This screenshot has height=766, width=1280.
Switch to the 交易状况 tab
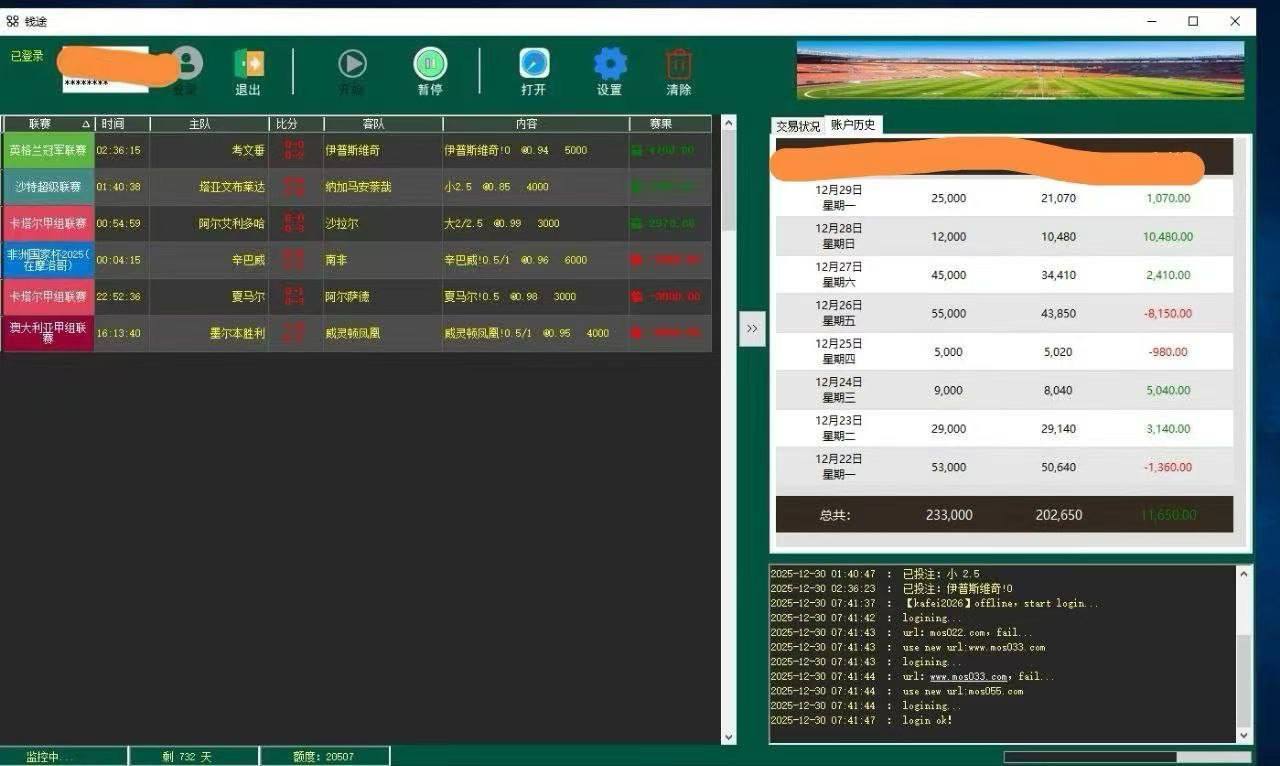tap(798, 126)
